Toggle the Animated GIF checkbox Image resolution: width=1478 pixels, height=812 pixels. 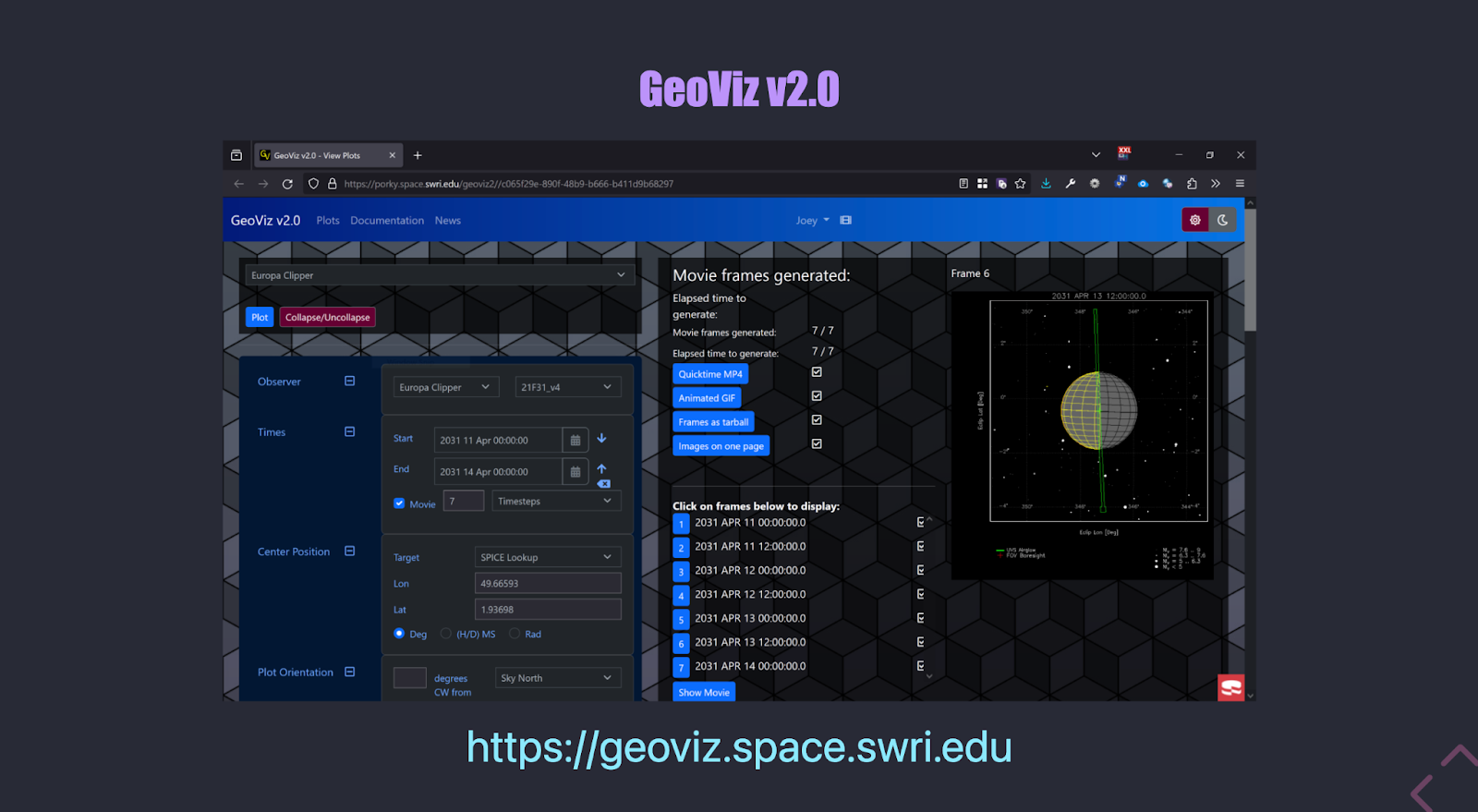(x=817, y=396)
